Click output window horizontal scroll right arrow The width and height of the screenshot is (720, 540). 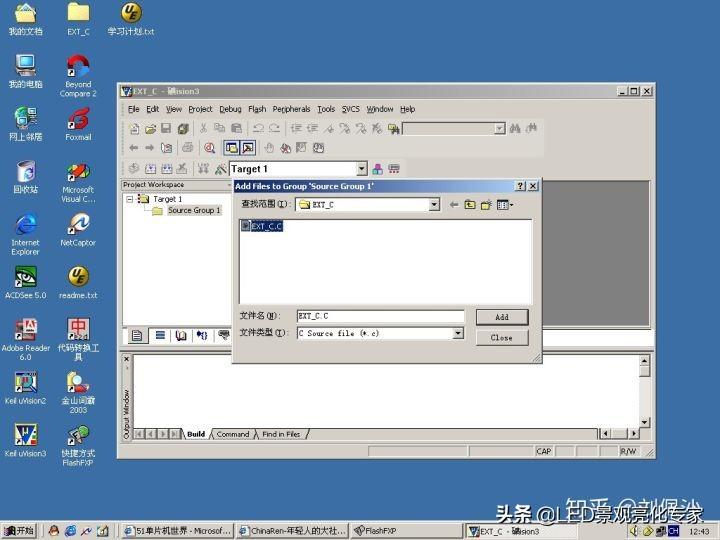(x=634, y=433)
